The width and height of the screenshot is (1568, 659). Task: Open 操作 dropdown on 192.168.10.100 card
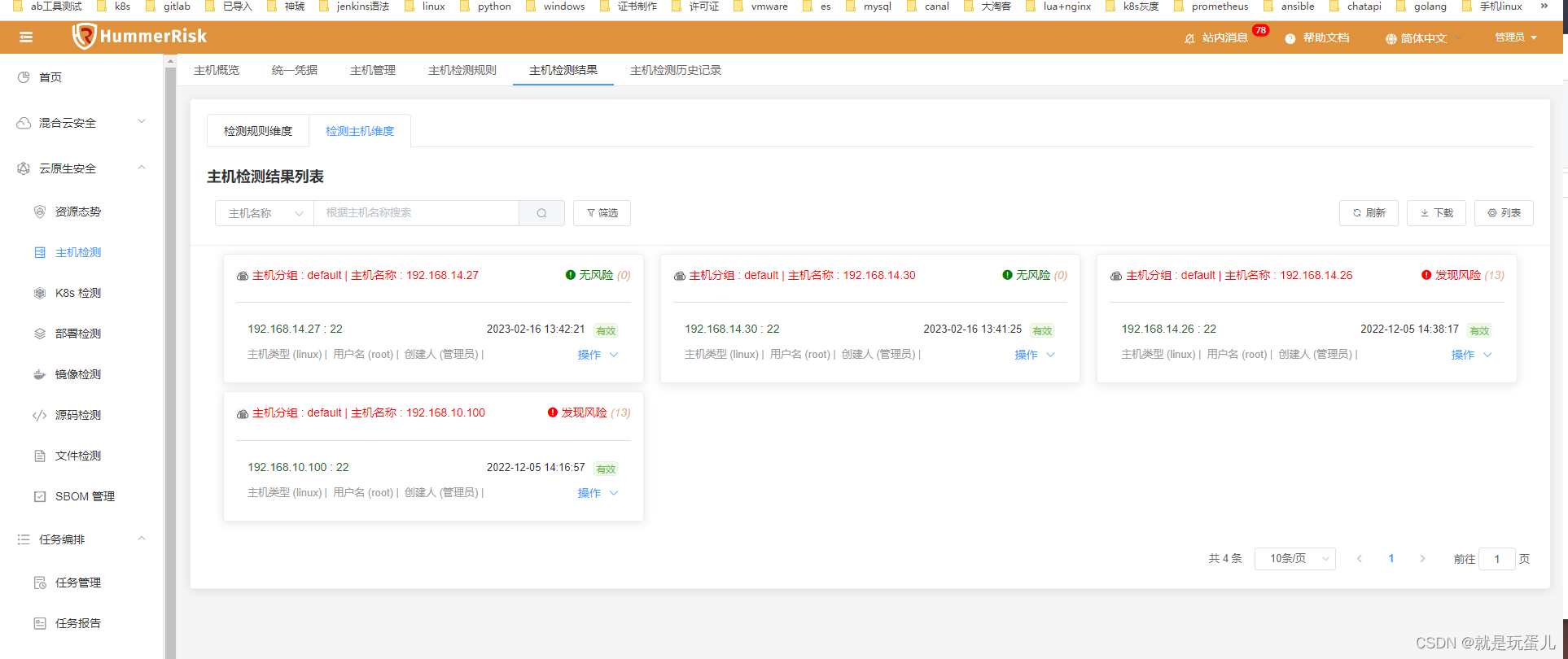pyautogui.click(x=598, y=493)
